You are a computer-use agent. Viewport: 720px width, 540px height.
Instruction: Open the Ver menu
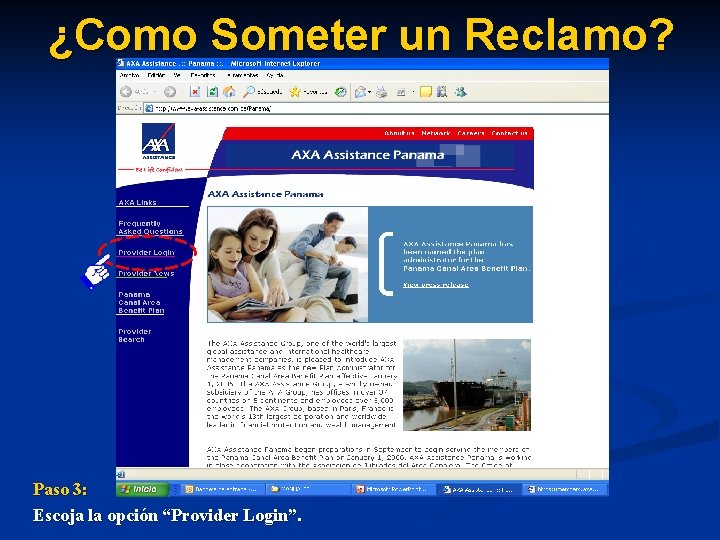click(x=177, y=75)
